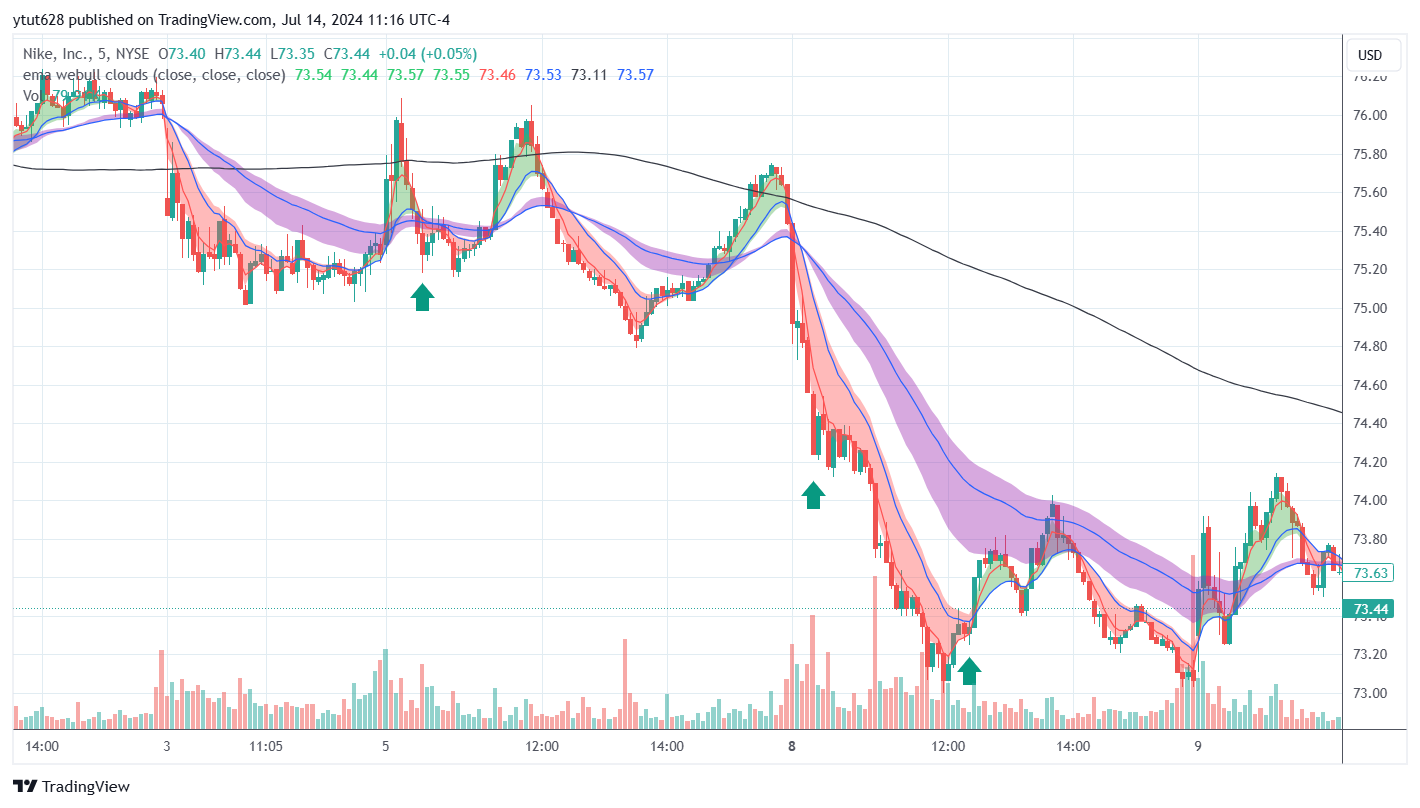Click the 73.54 indicator value
Image resolution: width=1420 pixels, height=808 pixels.
[x=314, y=74]
